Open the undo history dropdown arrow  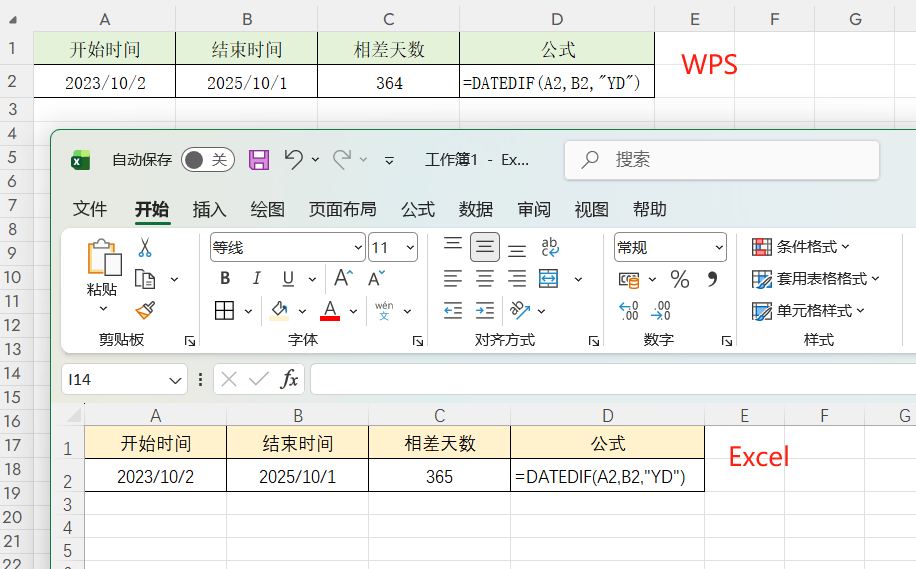point(315,159)
